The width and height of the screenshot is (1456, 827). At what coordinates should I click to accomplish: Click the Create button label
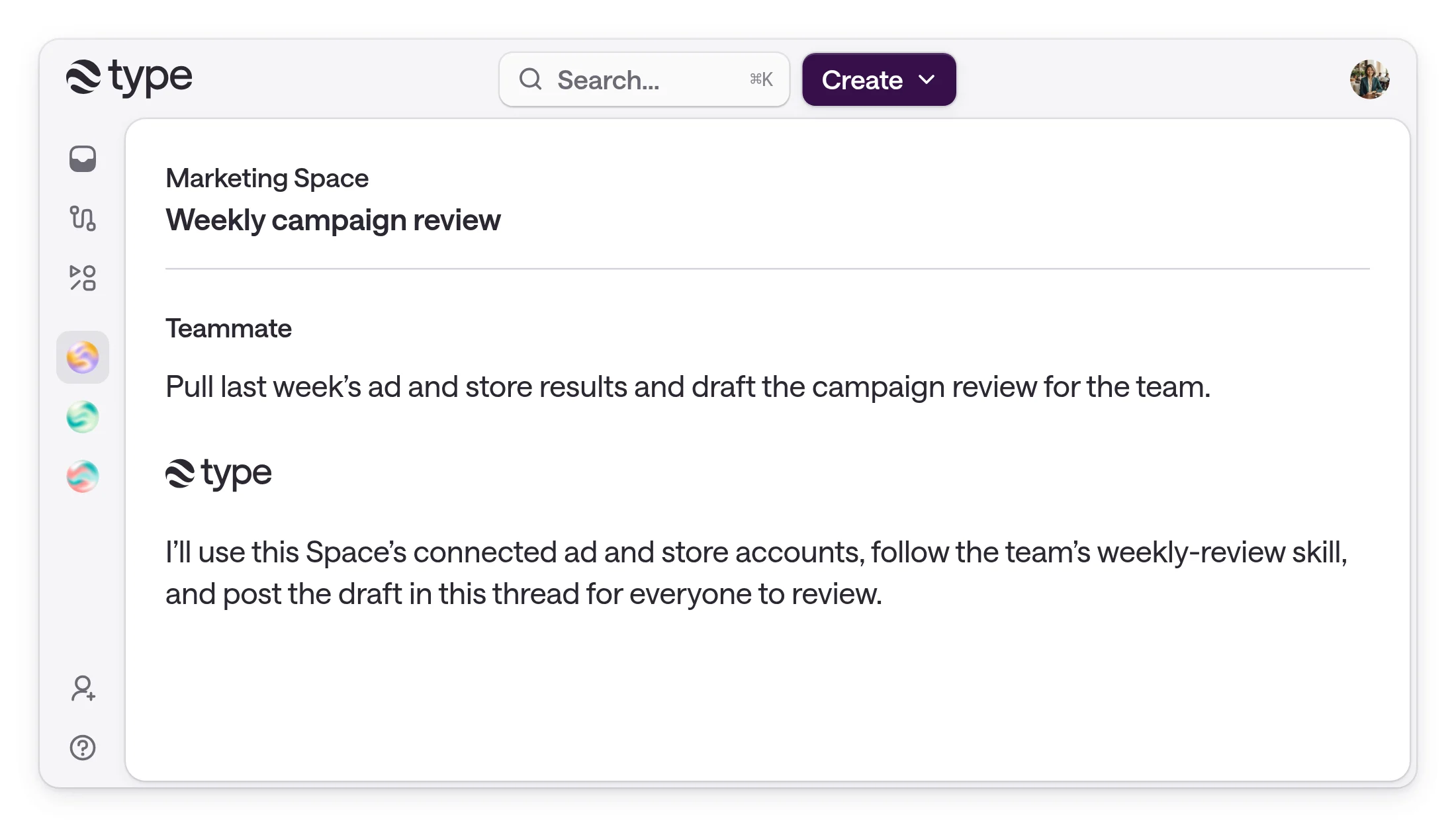point(862,80)
